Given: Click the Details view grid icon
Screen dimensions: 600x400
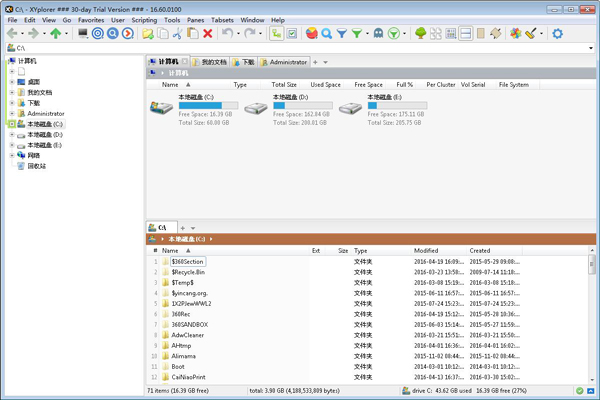Looking at the screenshot, I should click(451, 34).
